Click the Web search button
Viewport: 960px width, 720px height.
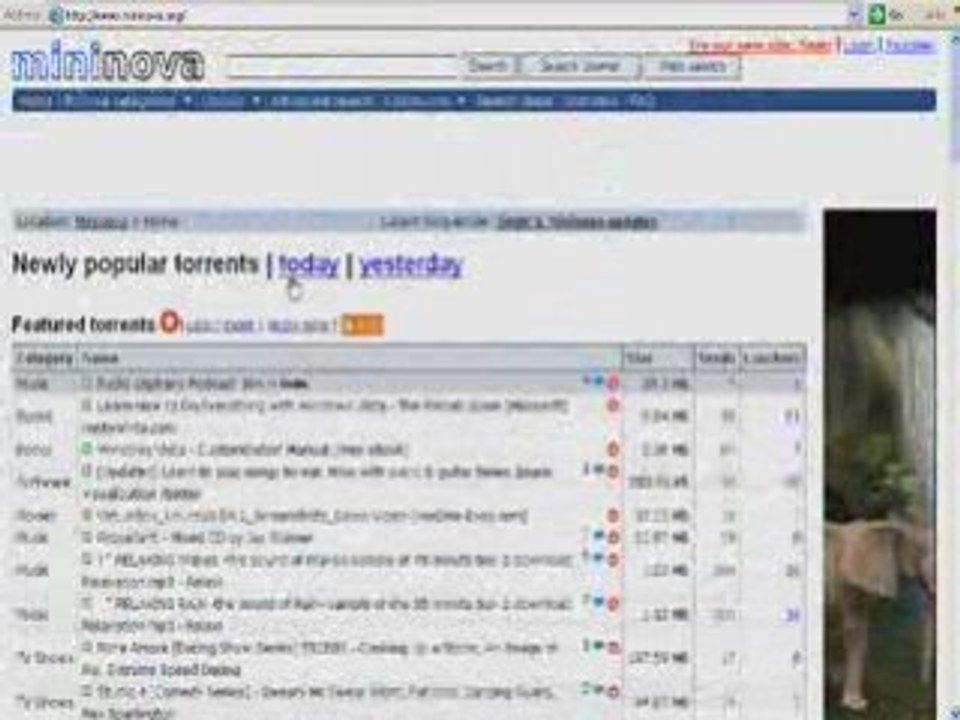coord(692,67)
